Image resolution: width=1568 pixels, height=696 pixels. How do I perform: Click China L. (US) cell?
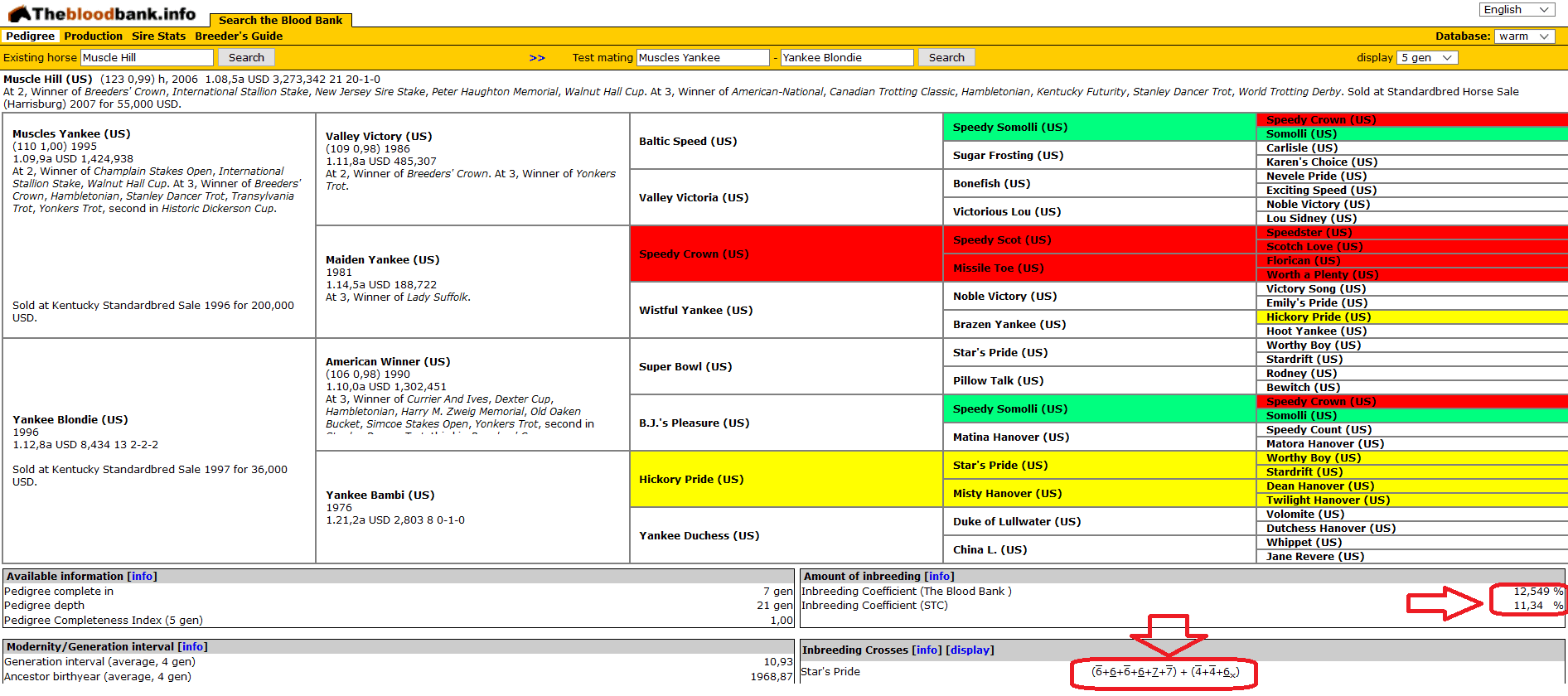click(x=1100, y=549)
